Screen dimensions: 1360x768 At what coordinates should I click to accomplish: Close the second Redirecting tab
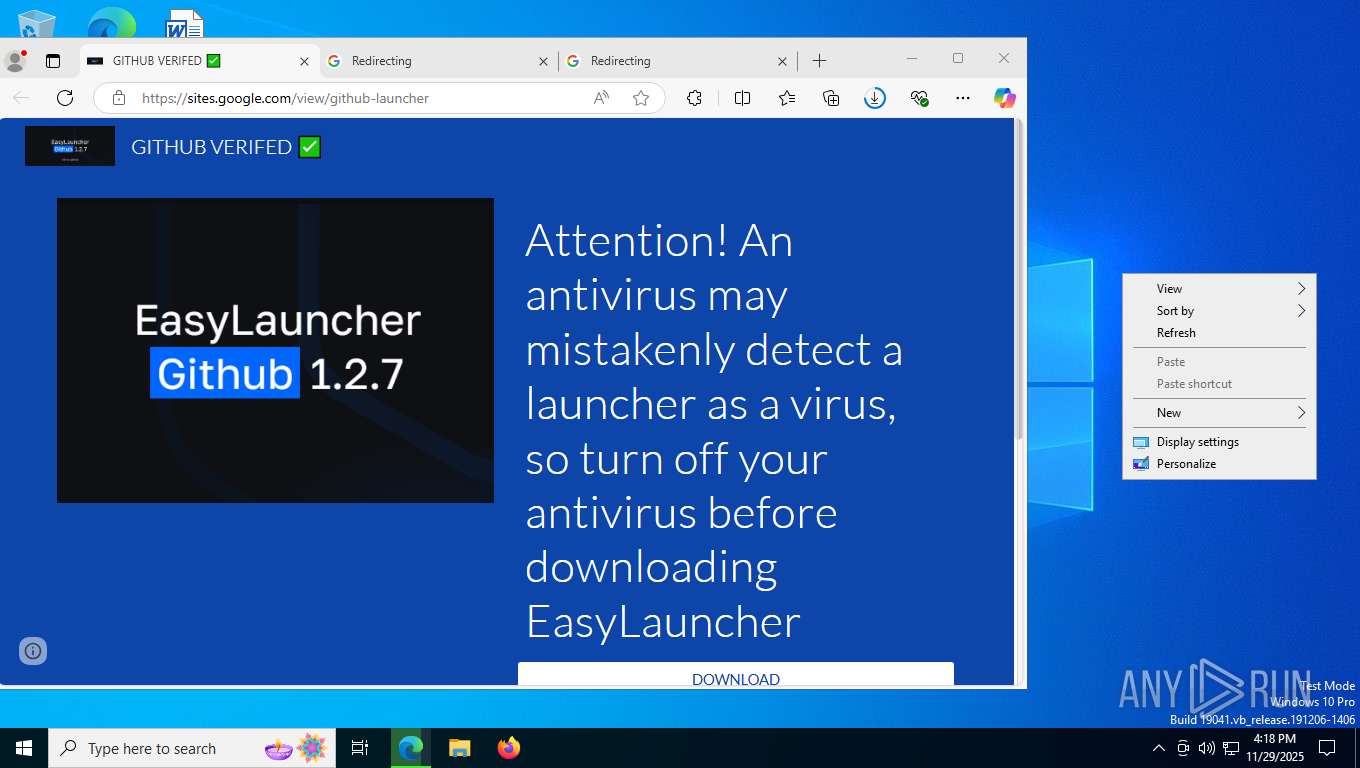click(782, 61)
